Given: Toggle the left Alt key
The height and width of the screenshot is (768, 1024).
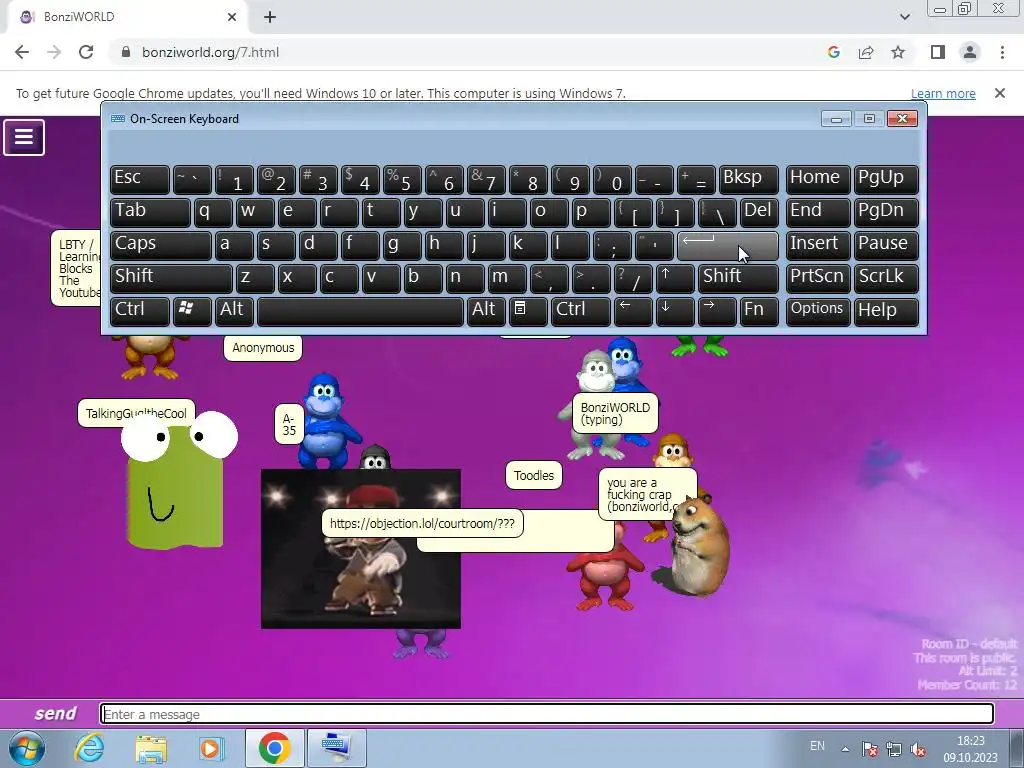Looking at the screenshot, I should [234, 311].
